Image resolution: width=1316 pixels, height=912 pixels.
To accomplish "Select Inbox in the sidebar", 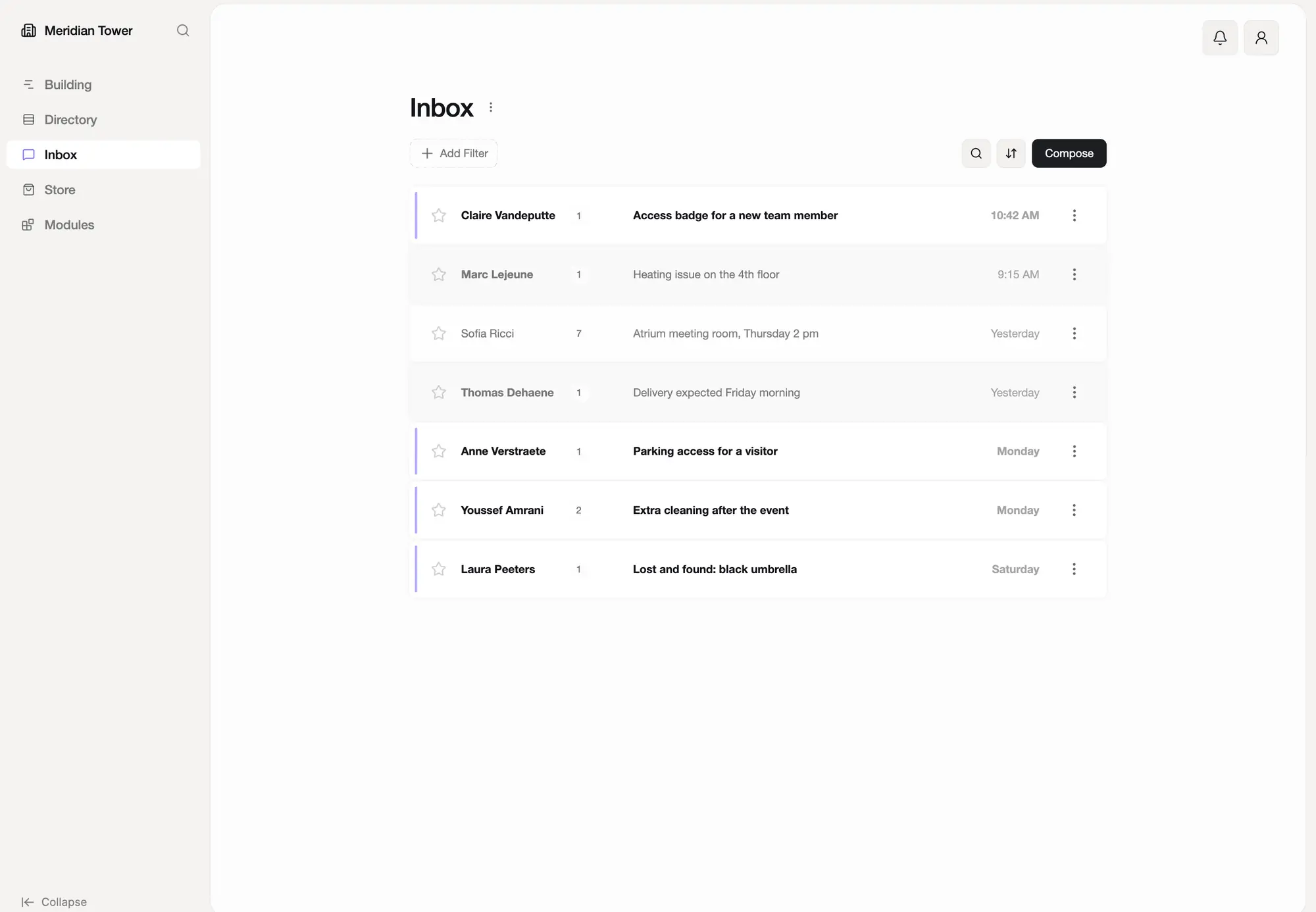I will pyautogui.click(x=103, y=155).
